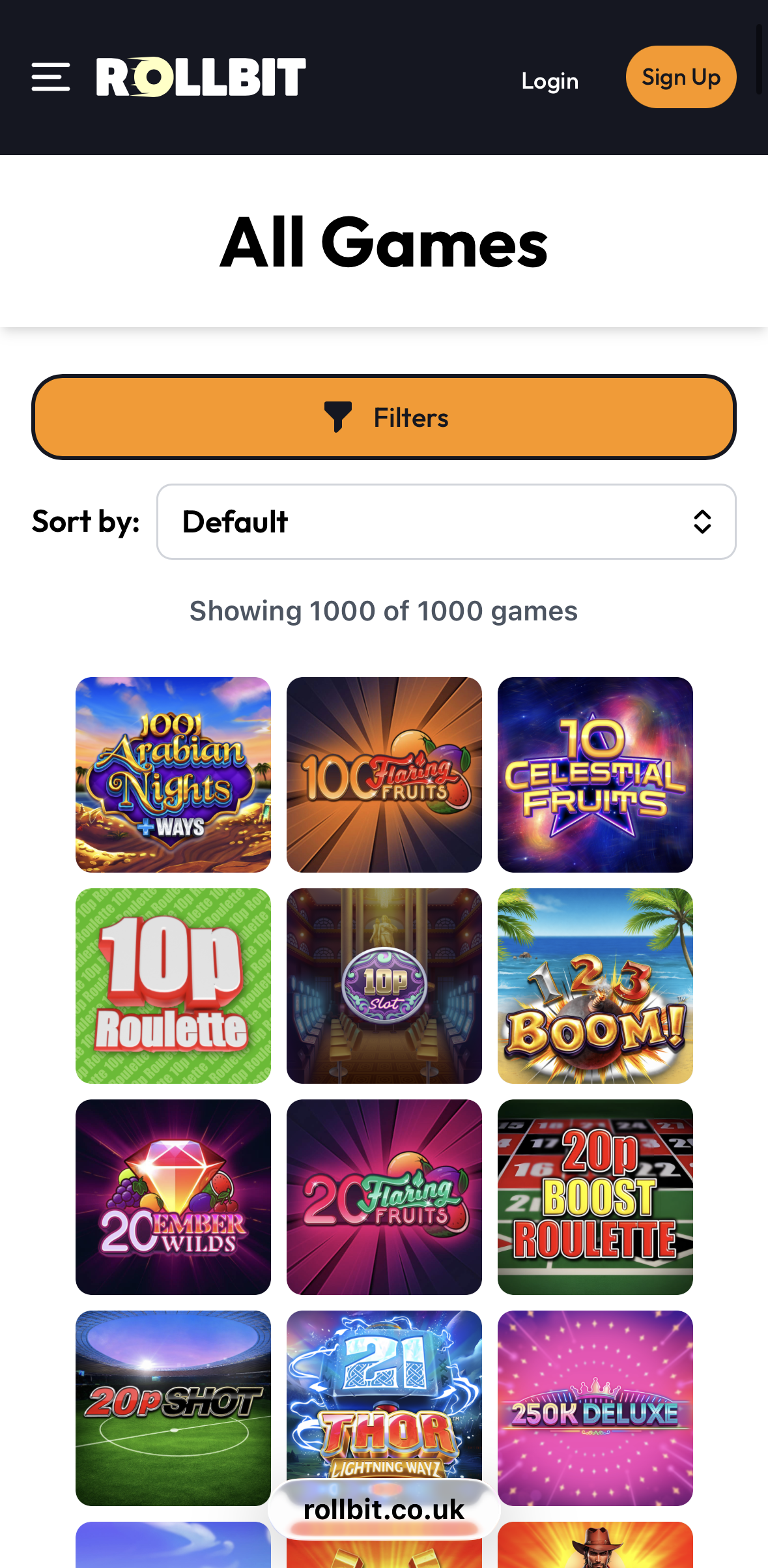The height and width of the screenshot is (1568, 768).
Task: Click the Sign Up button
Action: 681,77
